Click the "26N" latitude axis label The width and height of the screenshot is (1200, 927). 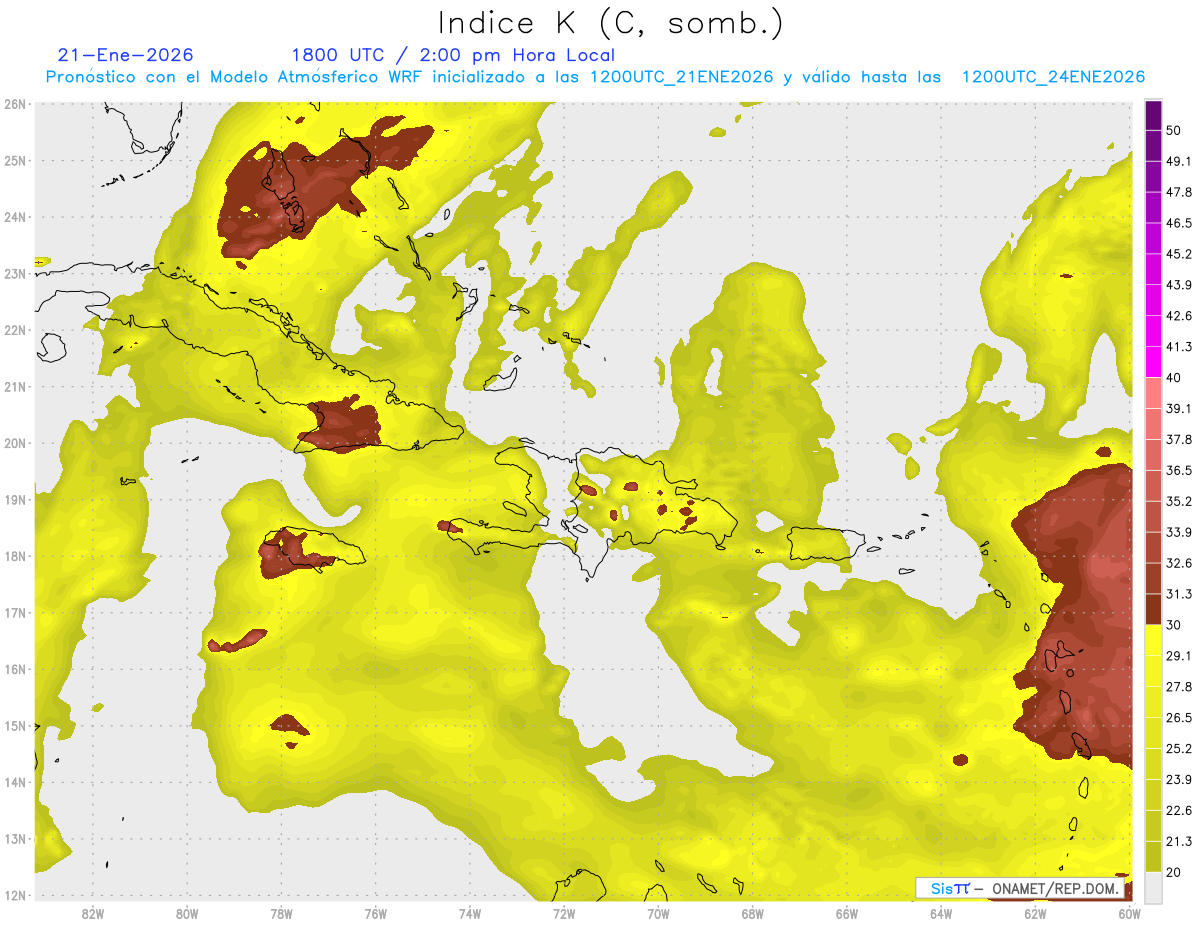click(x=14, y=104)
